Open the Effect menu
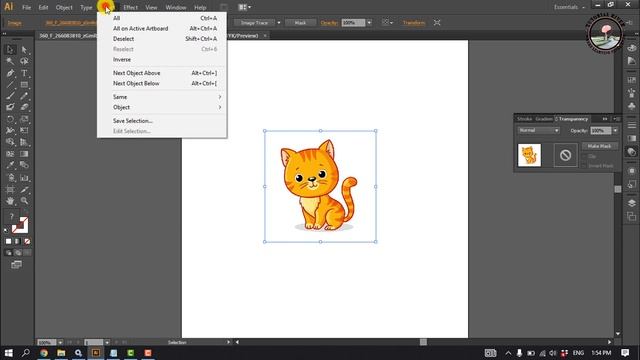Viewport: 640px width, 360px height. pyautogui.click(x=130, y=7)
